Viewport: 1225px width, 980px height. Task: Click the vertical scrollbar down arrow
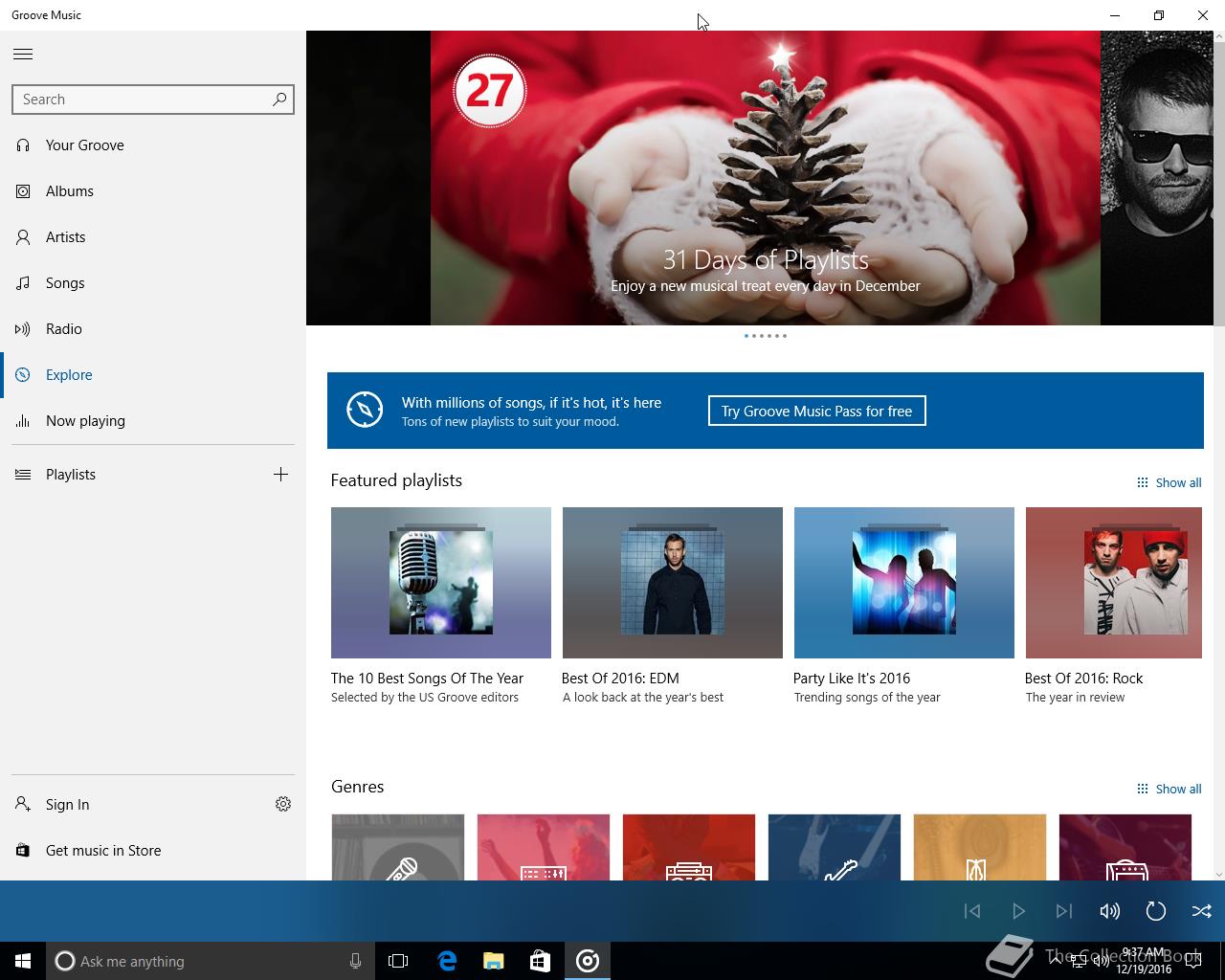(1219, 874)
